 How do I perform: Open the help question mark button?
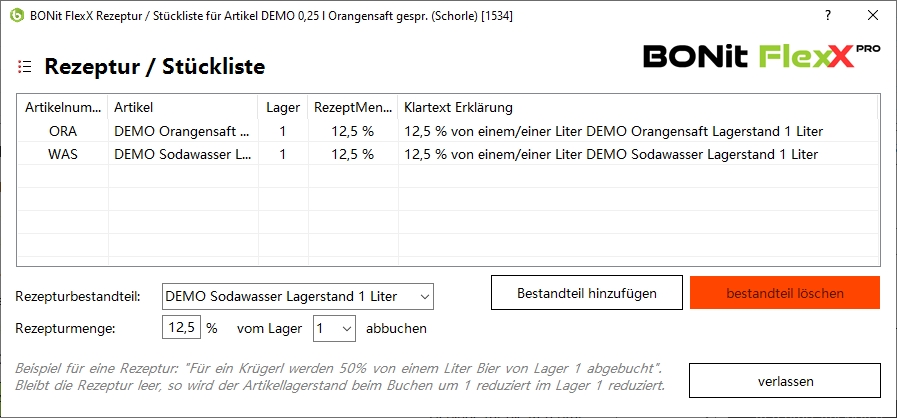click(828, 16)
